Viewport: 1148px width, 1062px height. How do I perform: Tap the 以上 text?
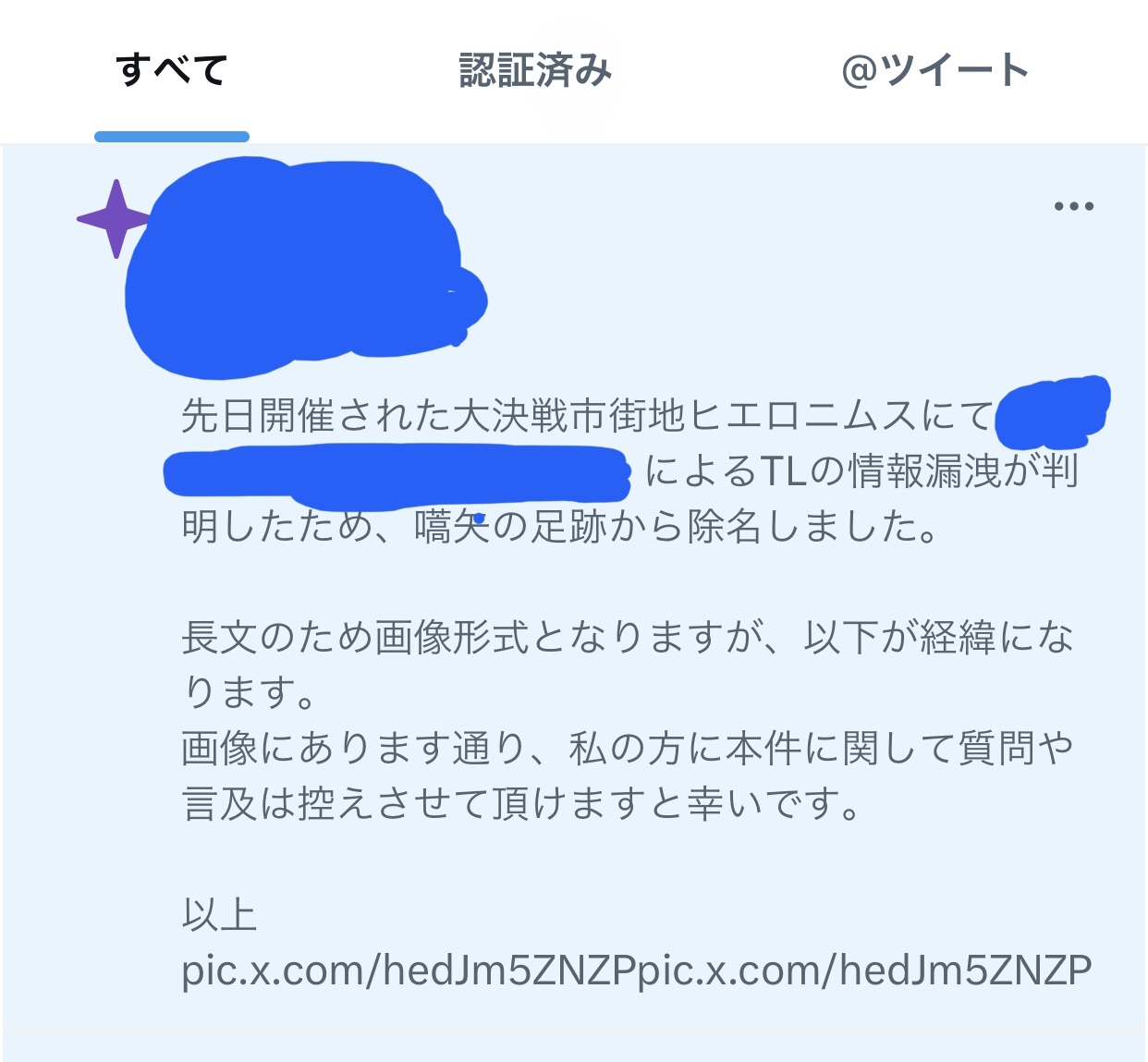click(219, 915)
